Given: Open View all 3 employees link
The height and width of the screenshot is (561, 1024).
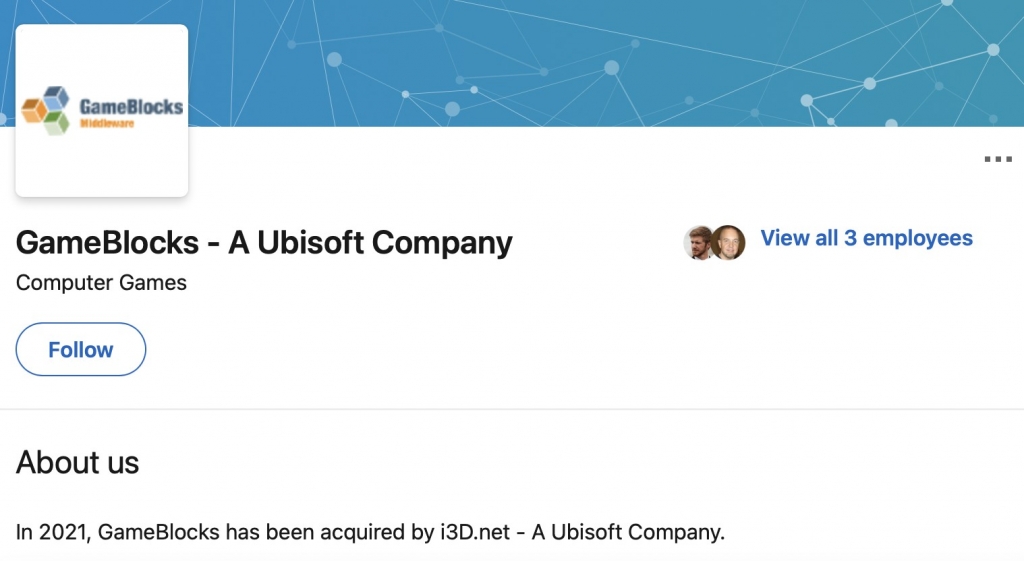Looking at the screenshot, I should (866, 238).
